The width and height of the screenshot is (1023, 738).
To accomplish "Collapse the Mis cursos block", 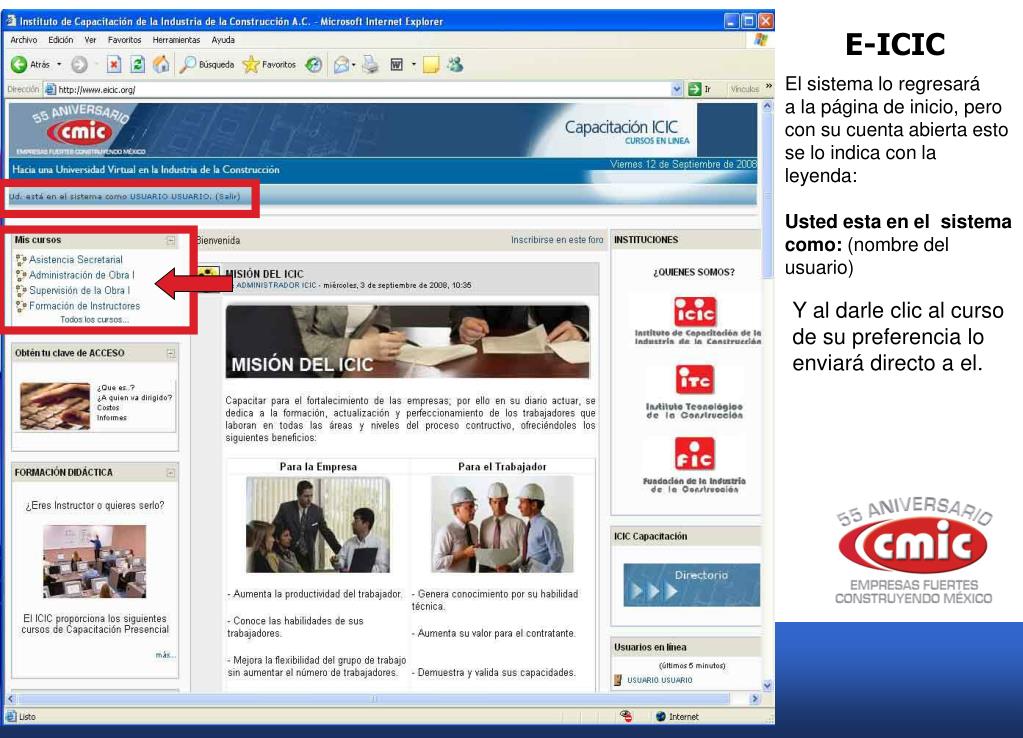I will 171,241.
